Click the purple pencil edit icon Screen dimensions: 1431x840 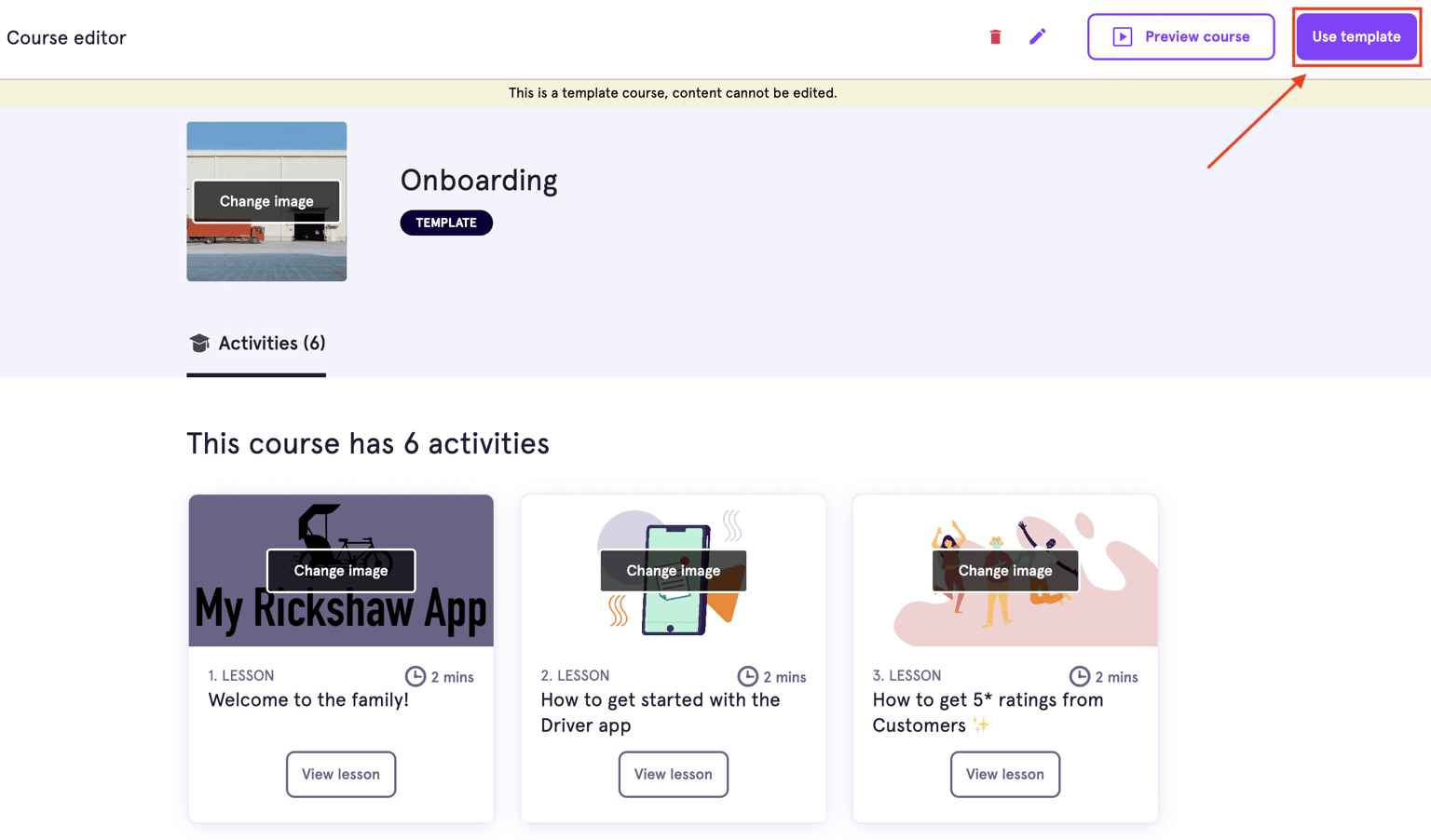tap(1037, 37)
